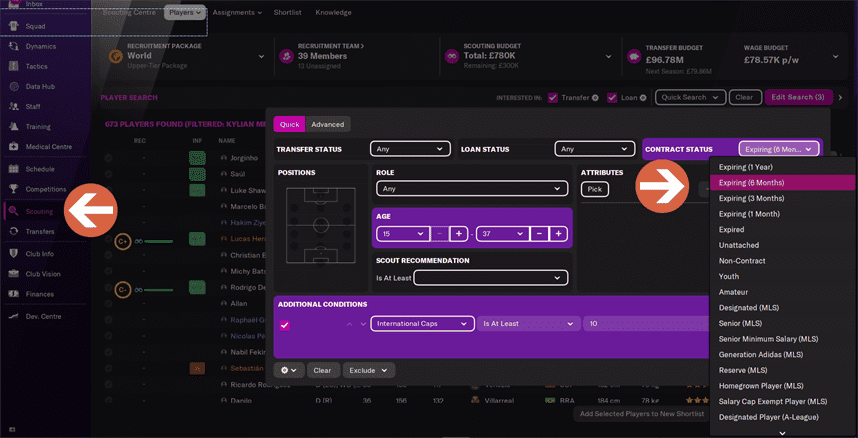Click Clear beside Quick Search
The height and width of the screenshot is (438, 858).
click(x=744, y=97)
